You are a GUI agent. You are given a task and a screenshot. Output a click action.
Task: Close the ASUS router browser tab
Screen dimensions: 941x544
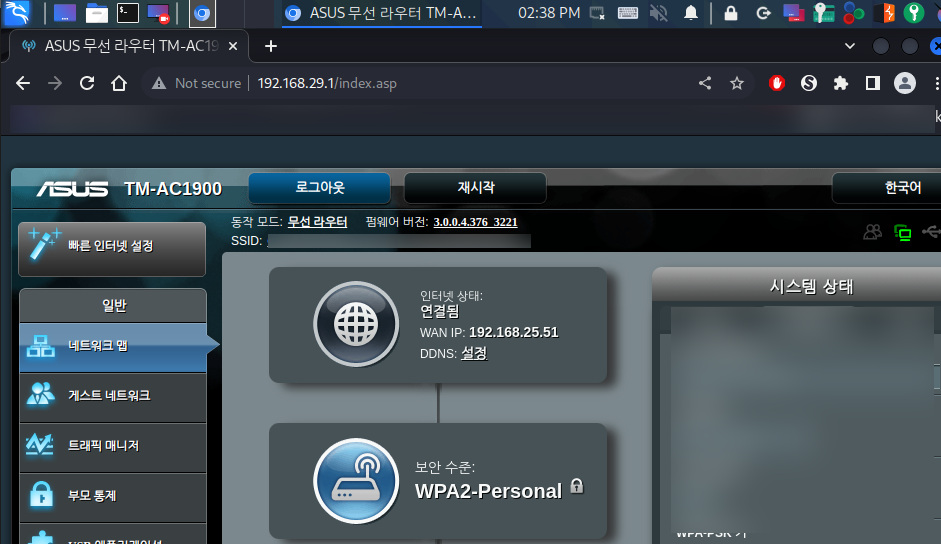tap(233, 46)
